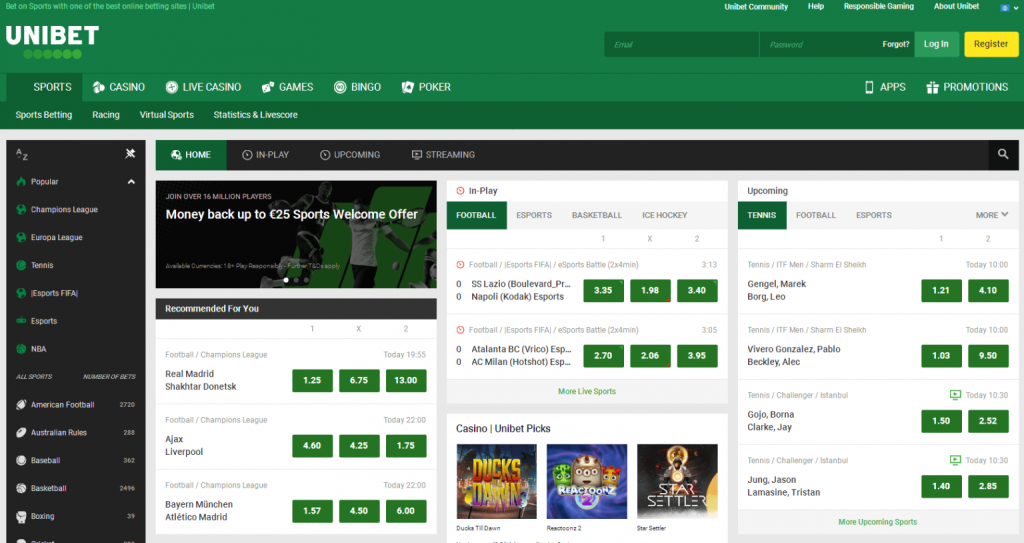
Task: Collapse the Popular section chevron
Action: click(131, 182)
